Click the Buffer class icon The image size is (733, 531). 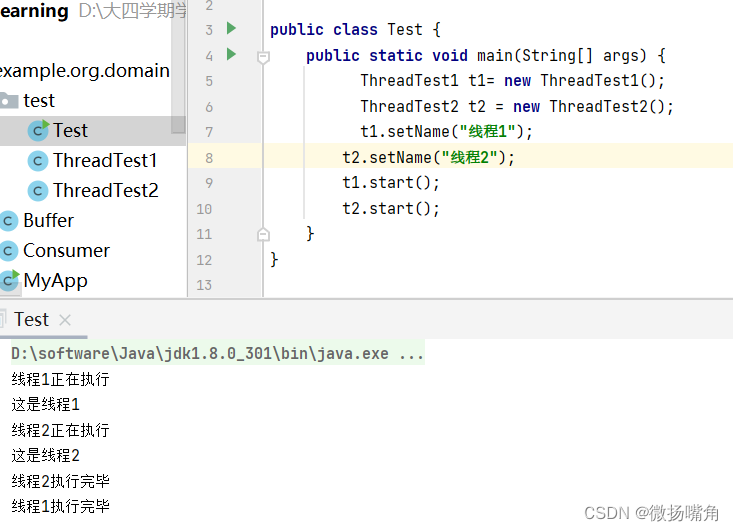pyautogui.click(x=8, y=221)
